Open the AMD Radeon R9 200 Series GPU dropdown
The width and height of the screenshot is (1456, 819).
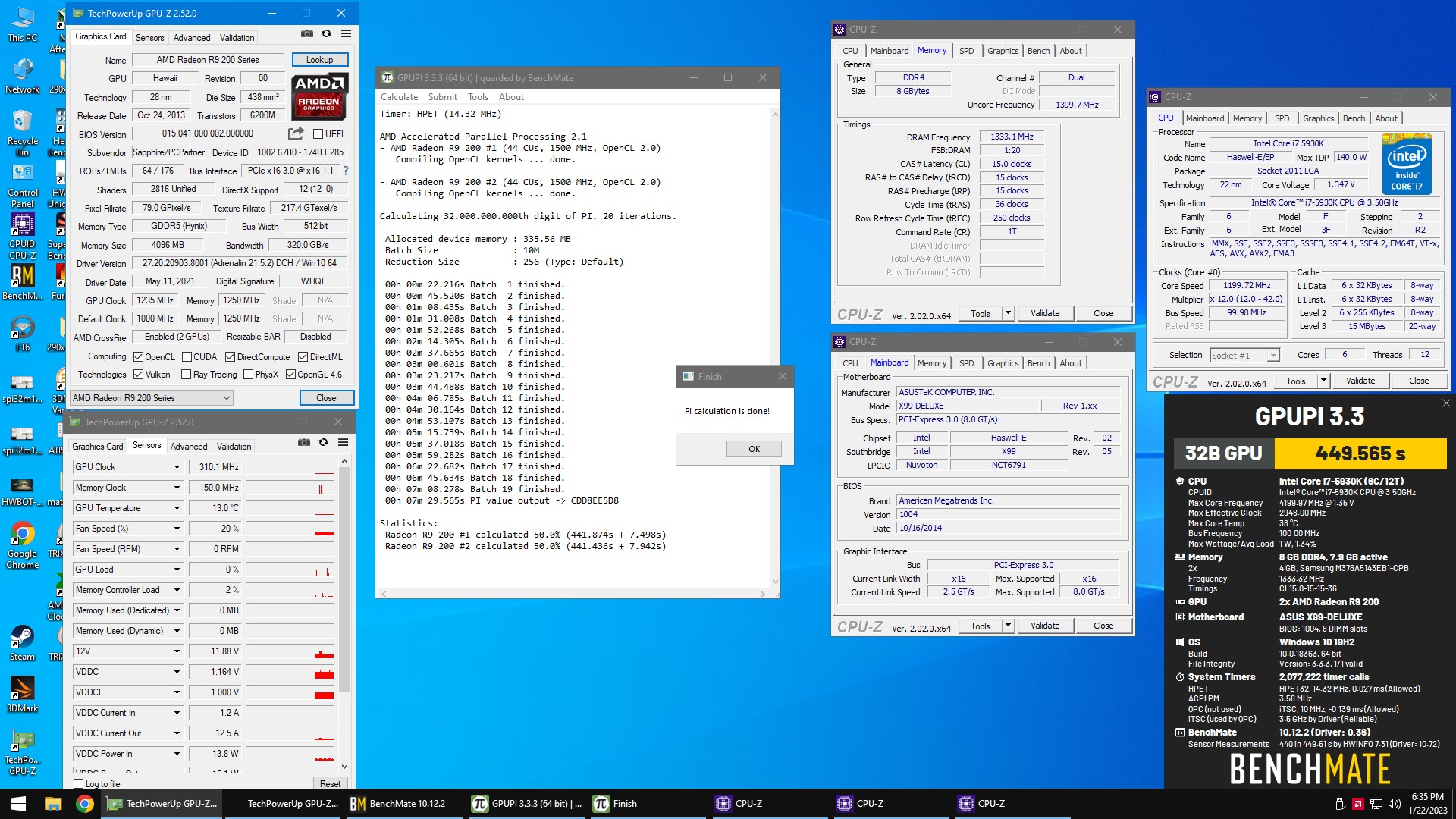tap(151, 398)
